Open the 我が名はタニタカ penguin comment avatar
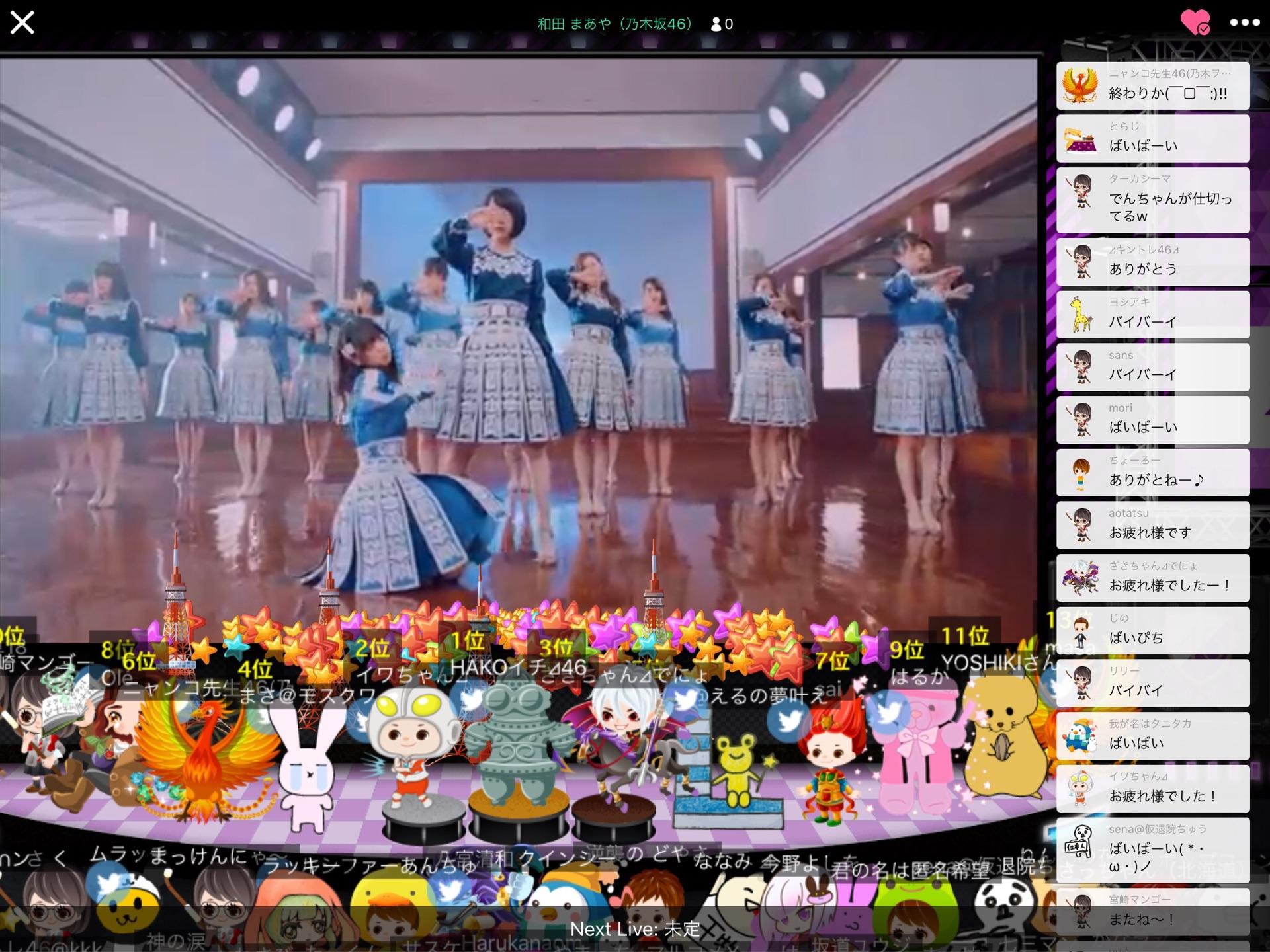This screenshot has width=1270, height=952. [1080, 736]
